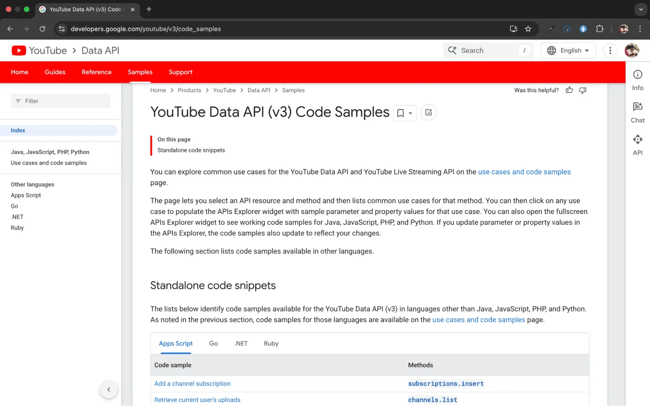Click the sidebar Filter field

(x=62, y=101)
